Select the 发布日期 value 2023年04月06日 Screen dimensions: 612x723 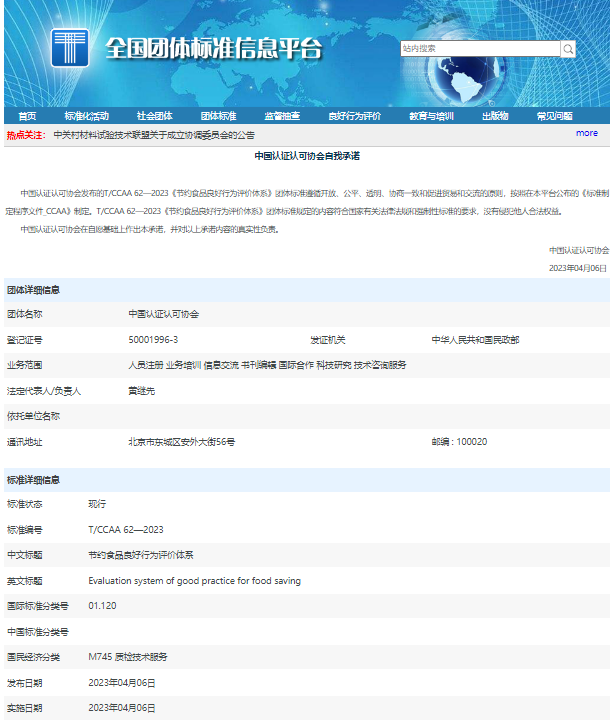point(122,683)
